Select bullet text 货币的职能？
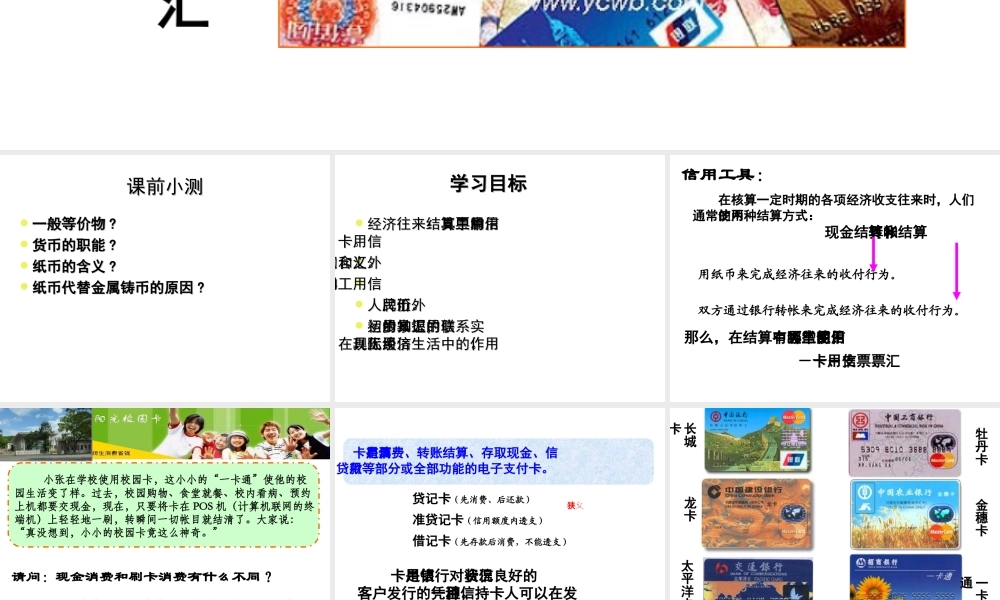This screenshot has height=600, width=1000. [x=75, y=245]
